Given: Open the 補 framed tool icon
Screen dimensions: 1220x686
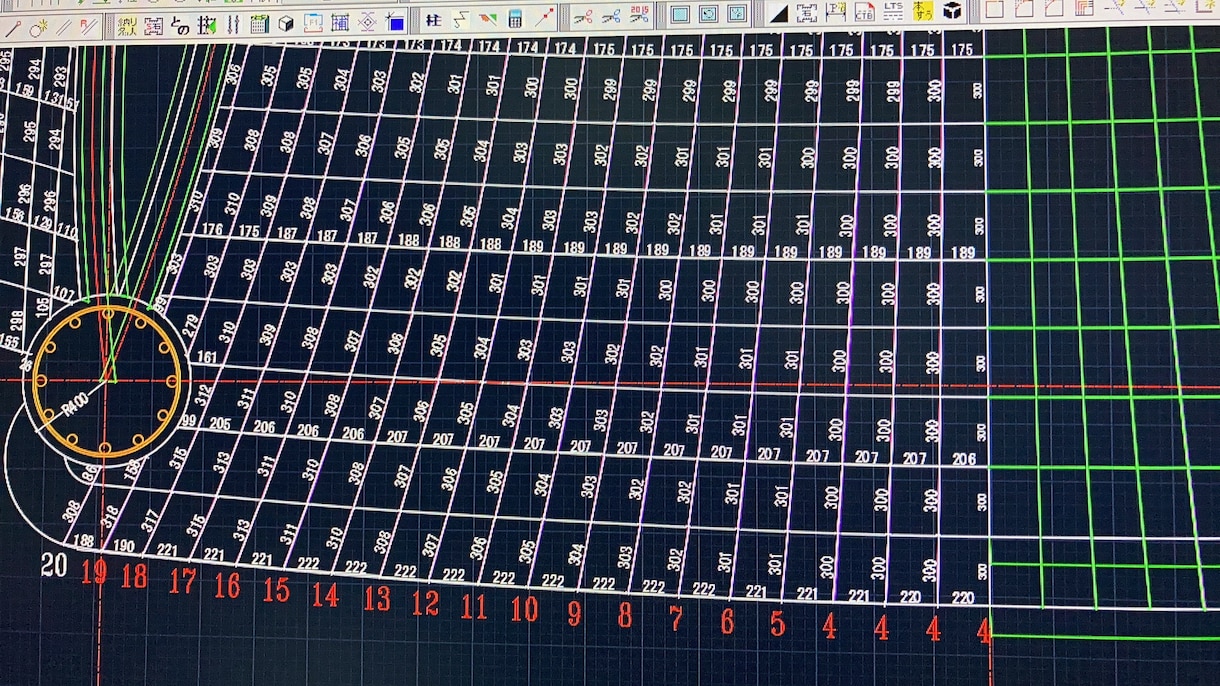Looking at the screenshot, I should pyautogui.click(x=340, y=22).
